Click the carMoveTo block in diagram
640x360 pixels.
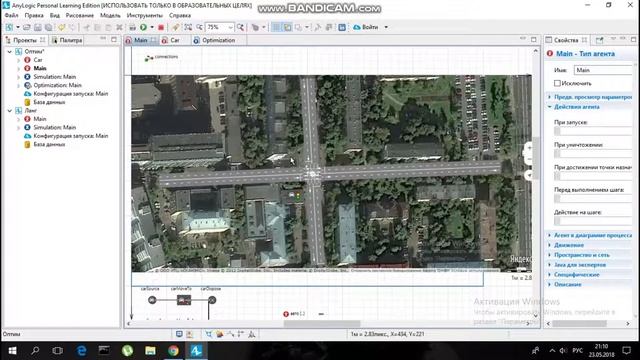(x=184, y=300)
